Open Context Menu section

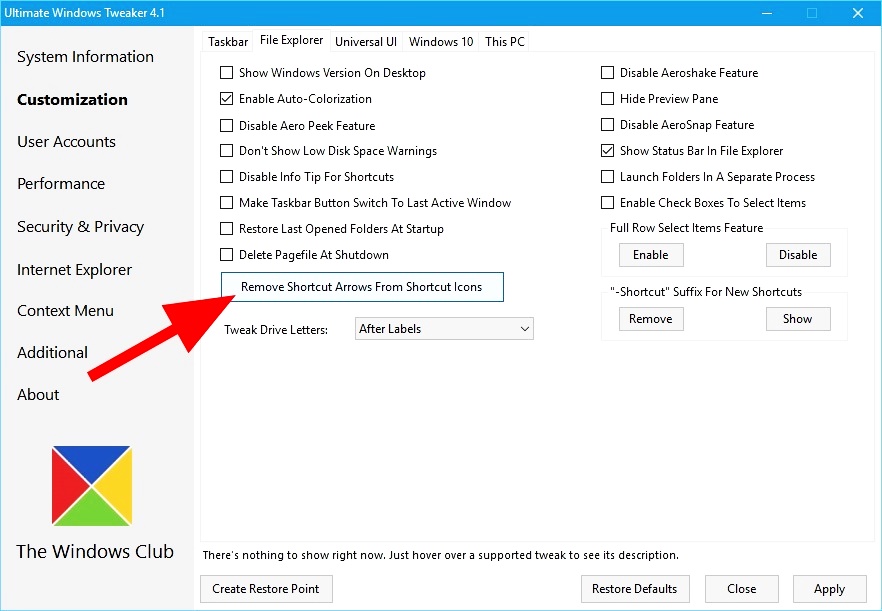[65, 311]
